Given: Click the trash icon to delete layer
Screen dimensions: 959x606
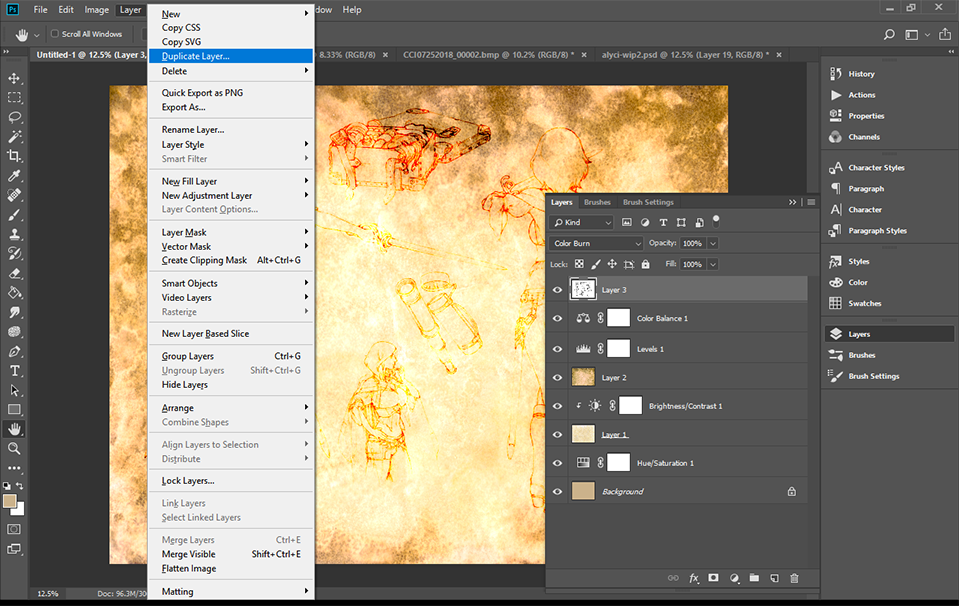Looking at the screenshot, I should [794, 578].
